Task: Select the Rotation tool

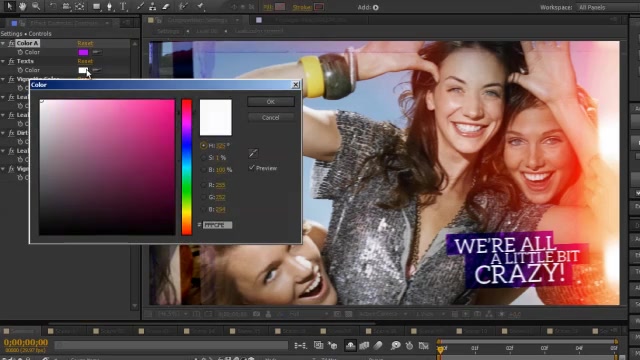Action: pos(53,6)
